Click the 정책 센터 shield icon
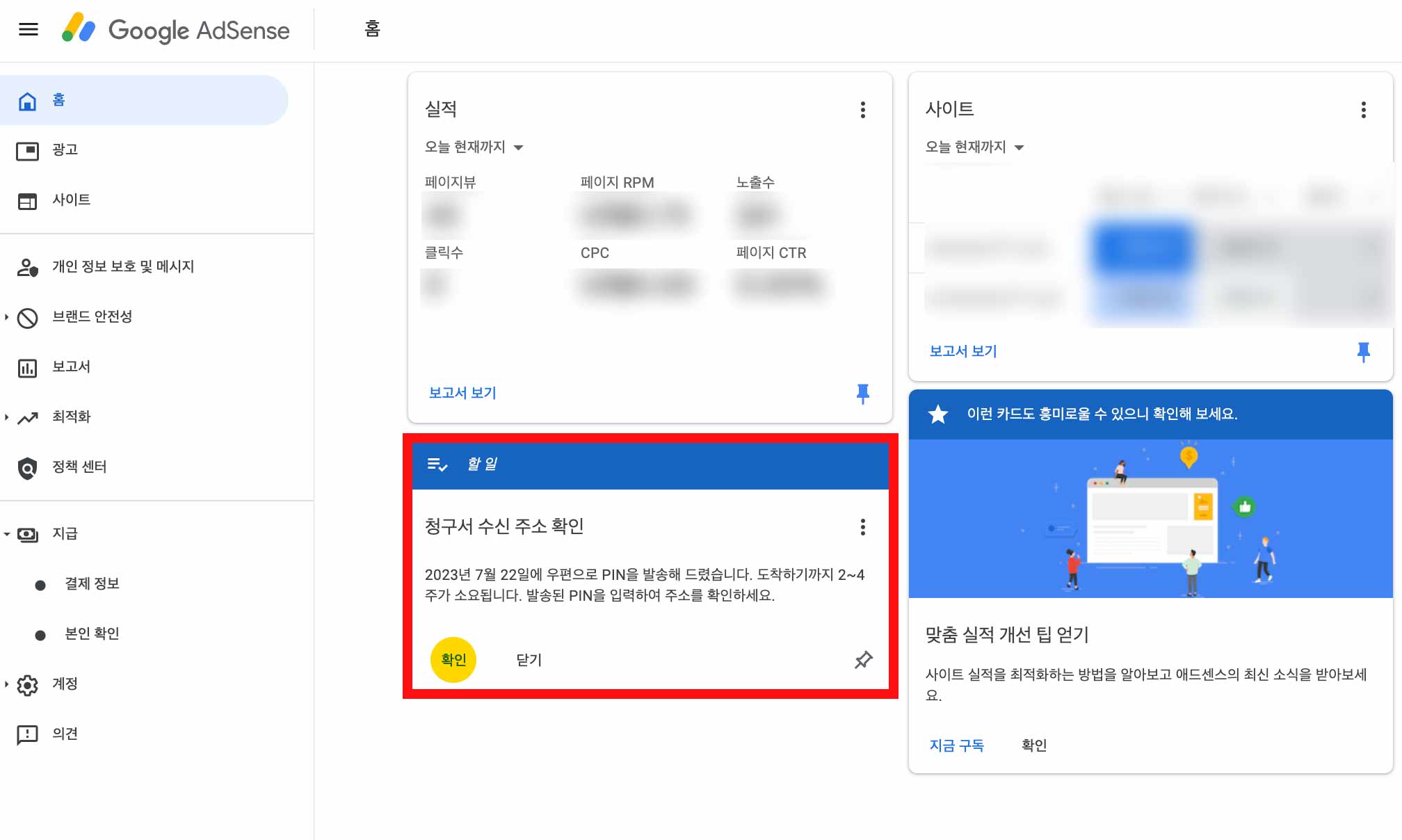The height and width of the screenshot is (840, 1402). coord(27,468)
